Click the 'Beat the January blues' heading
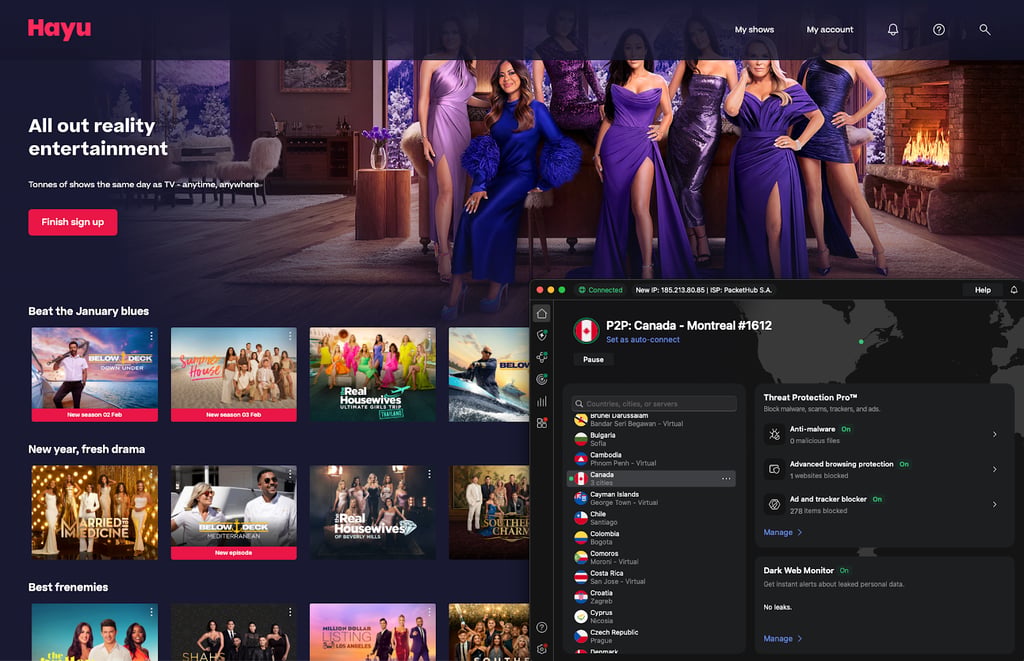The height and width of the screenshot is (661, 1024). [88, 311]
